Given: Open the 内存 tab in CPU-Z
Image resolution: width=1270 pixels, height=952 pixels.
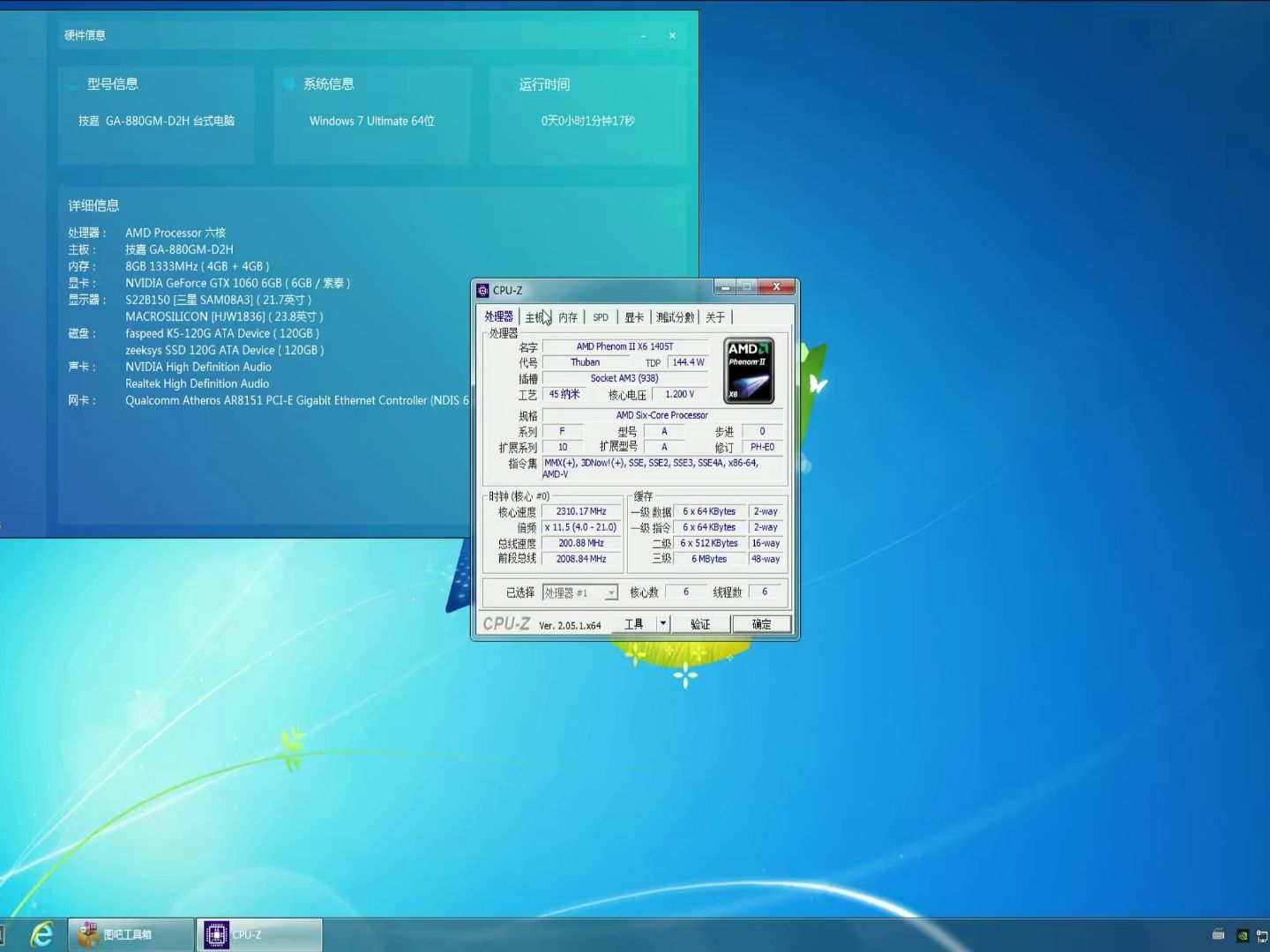Looking at the screenshot, I should [x=568, y=317].
